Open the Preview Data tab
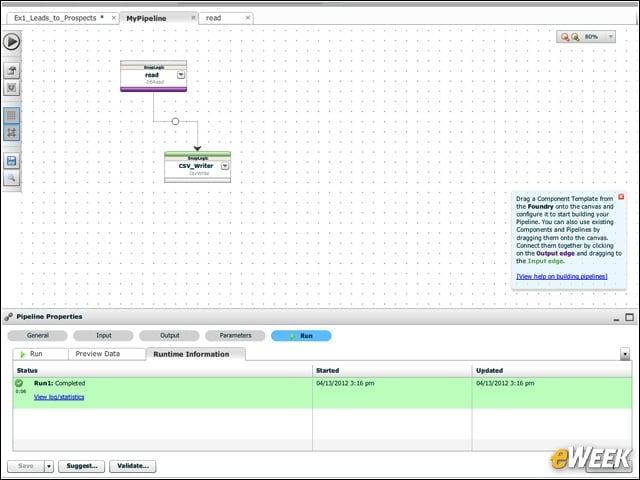The height and width of the screenshot is (480, 640). (x=98, y=354)
